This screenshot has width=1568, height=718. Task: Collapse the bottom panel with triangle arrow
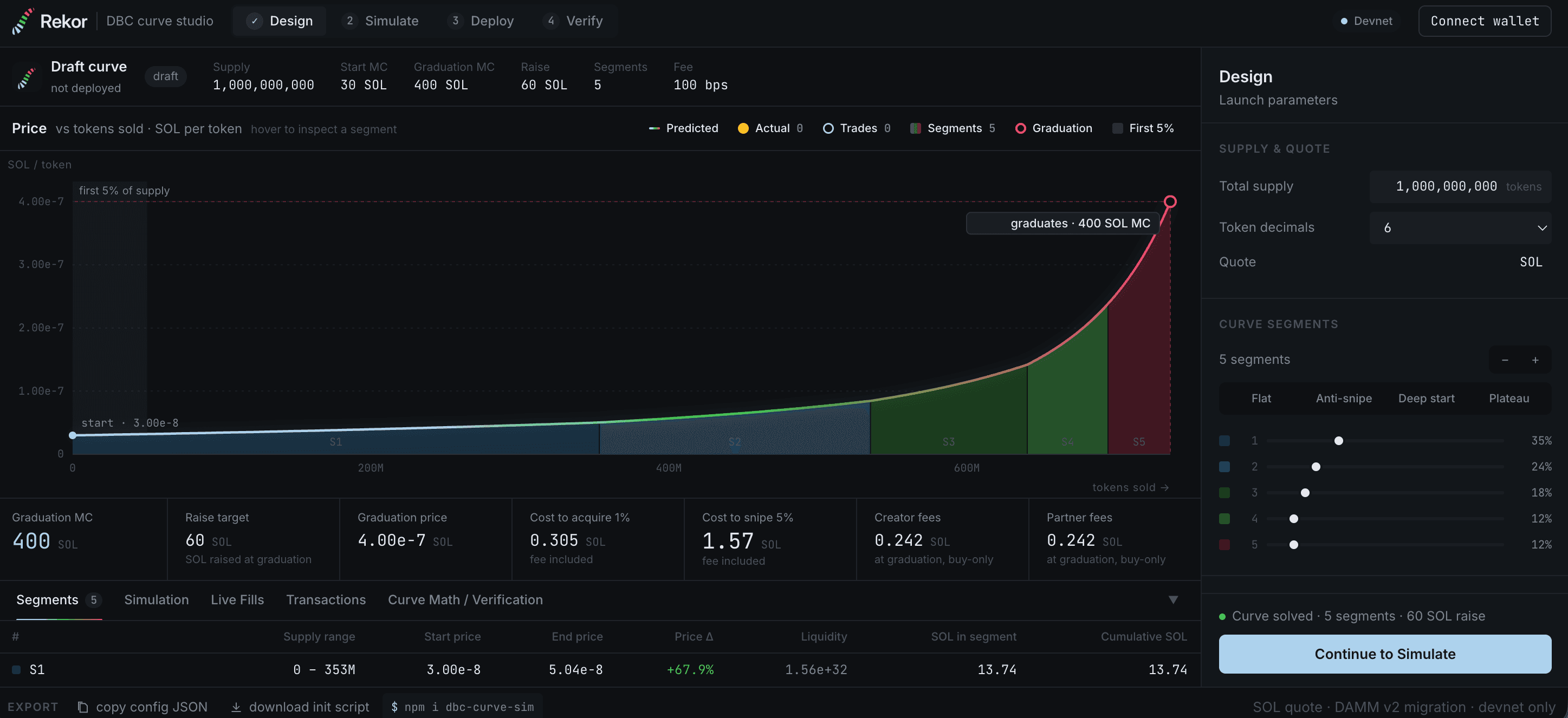pyautogui.click(x=1173, y=600)
